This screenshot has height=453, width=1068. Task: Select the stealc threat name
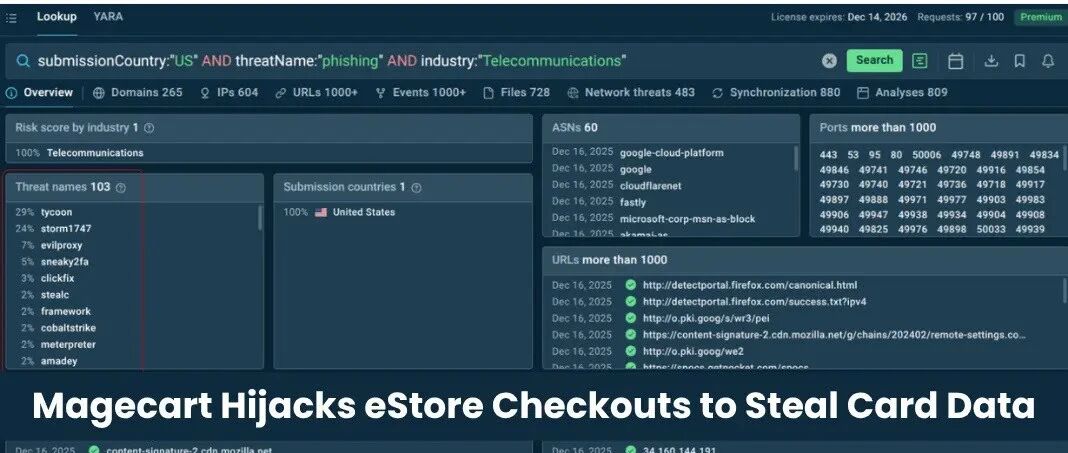[x=54, y=295]
